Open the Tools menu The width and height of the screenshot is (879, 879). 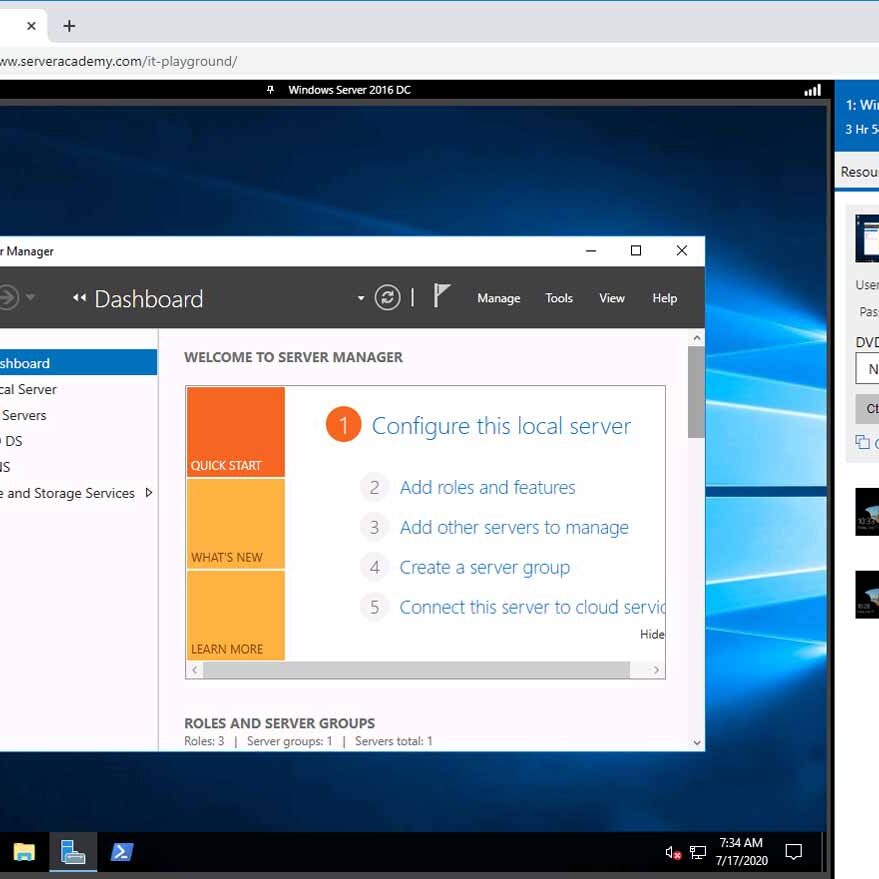point(559,298)
